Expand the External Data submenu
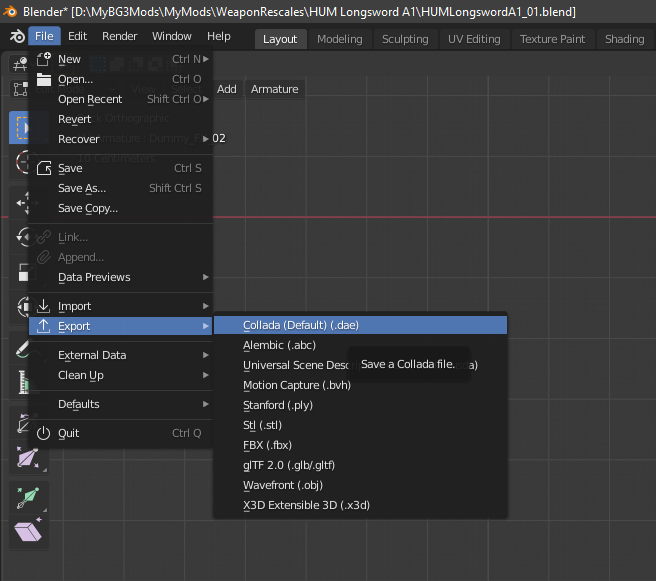This screenshot has width=656, height=581. point(120,355)
